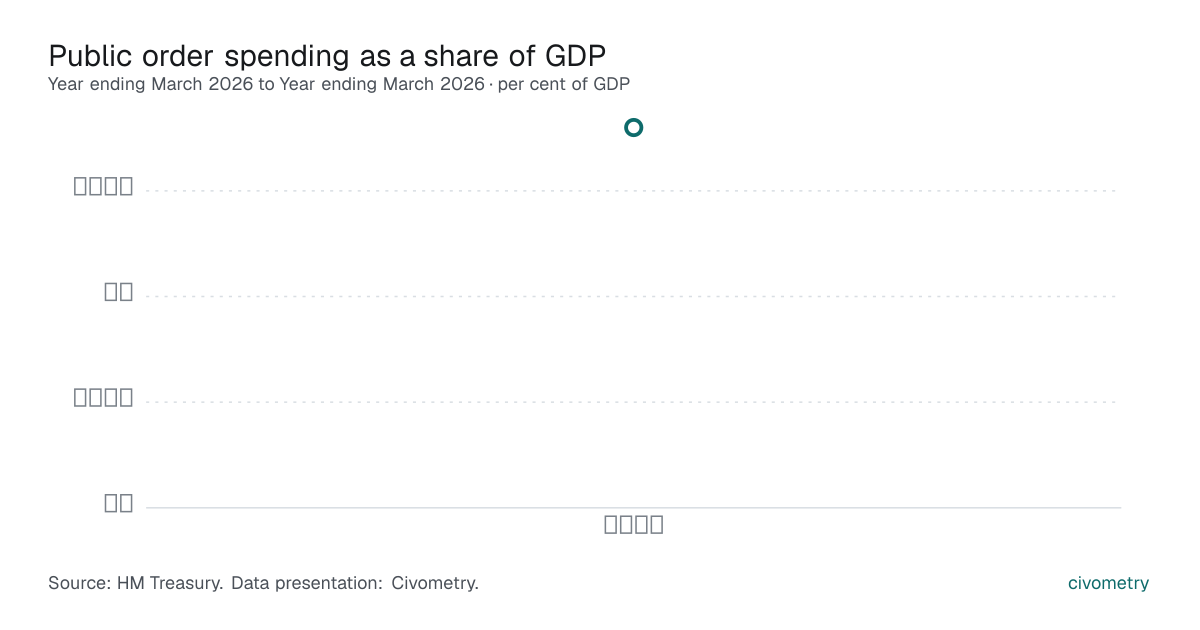Click the 'Year ending March 2026' date range subtitle
1200x630 pixels.
(x=266, y=84)
